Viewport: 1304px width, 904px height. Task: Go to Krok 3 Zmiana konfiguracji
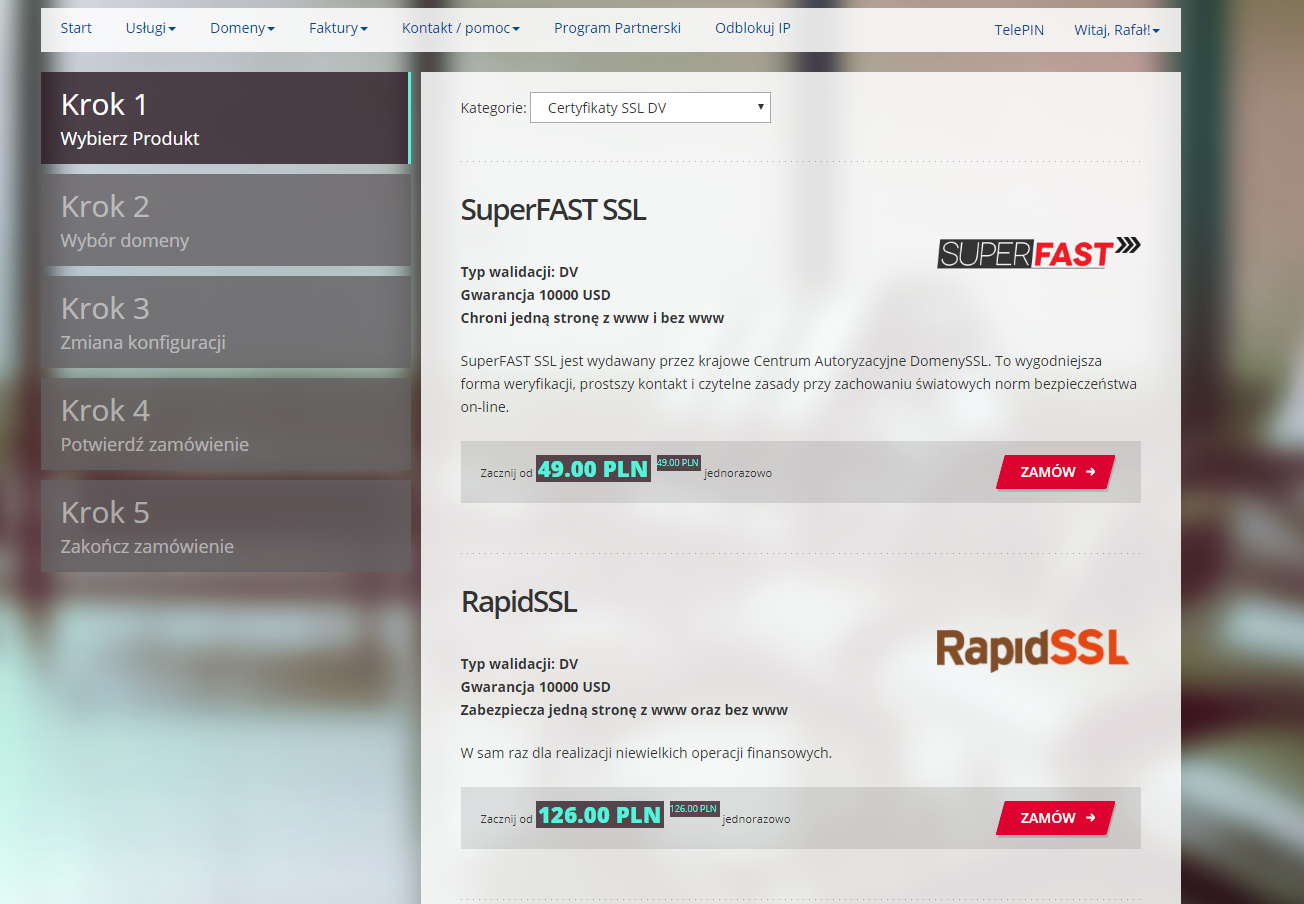225,322
